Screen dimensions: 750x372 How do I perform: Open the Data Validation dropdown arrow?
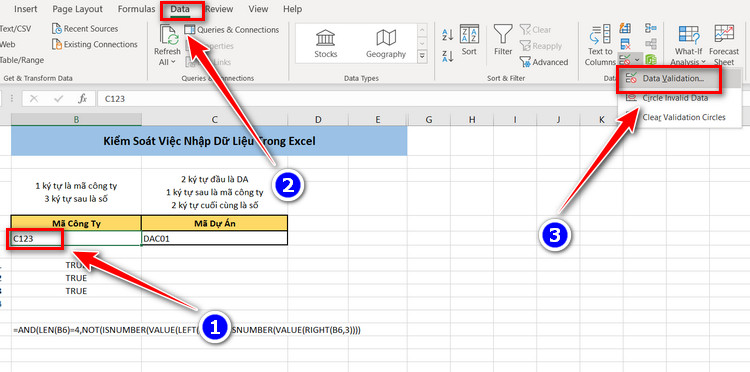pyautogui.click(x=637, y=60)
